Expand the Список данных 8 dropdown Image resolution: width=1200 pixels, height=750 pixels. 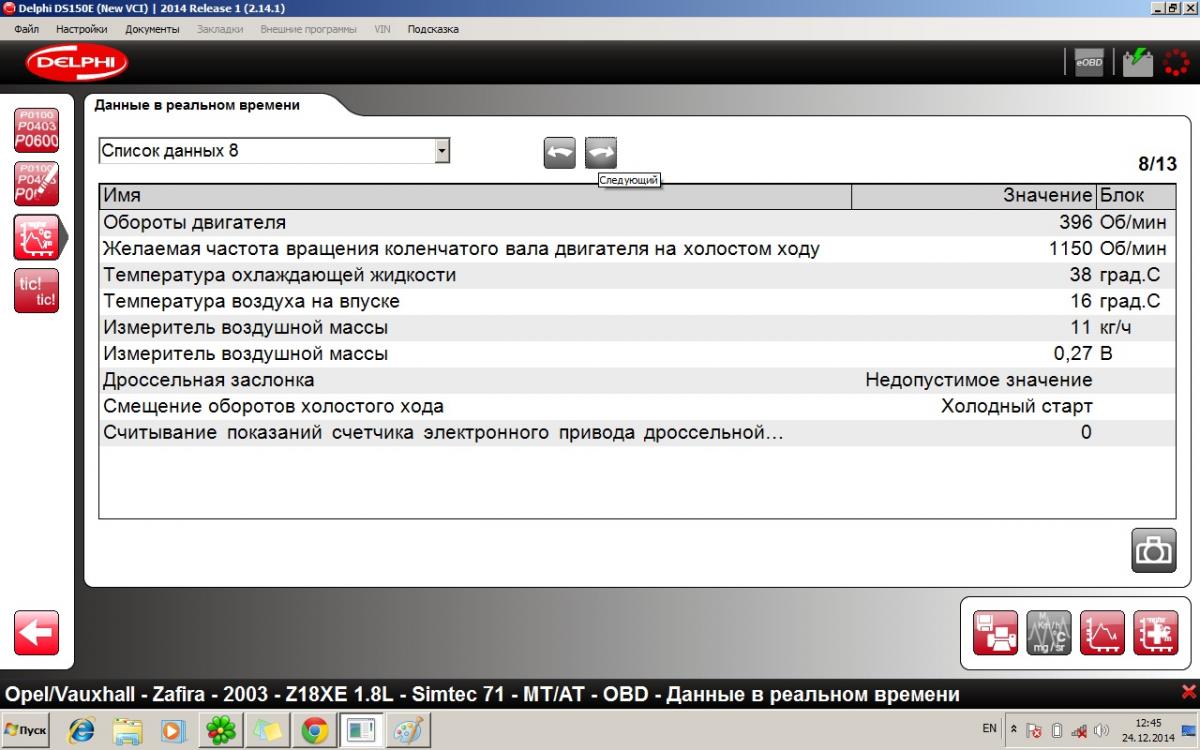[442, 151]
